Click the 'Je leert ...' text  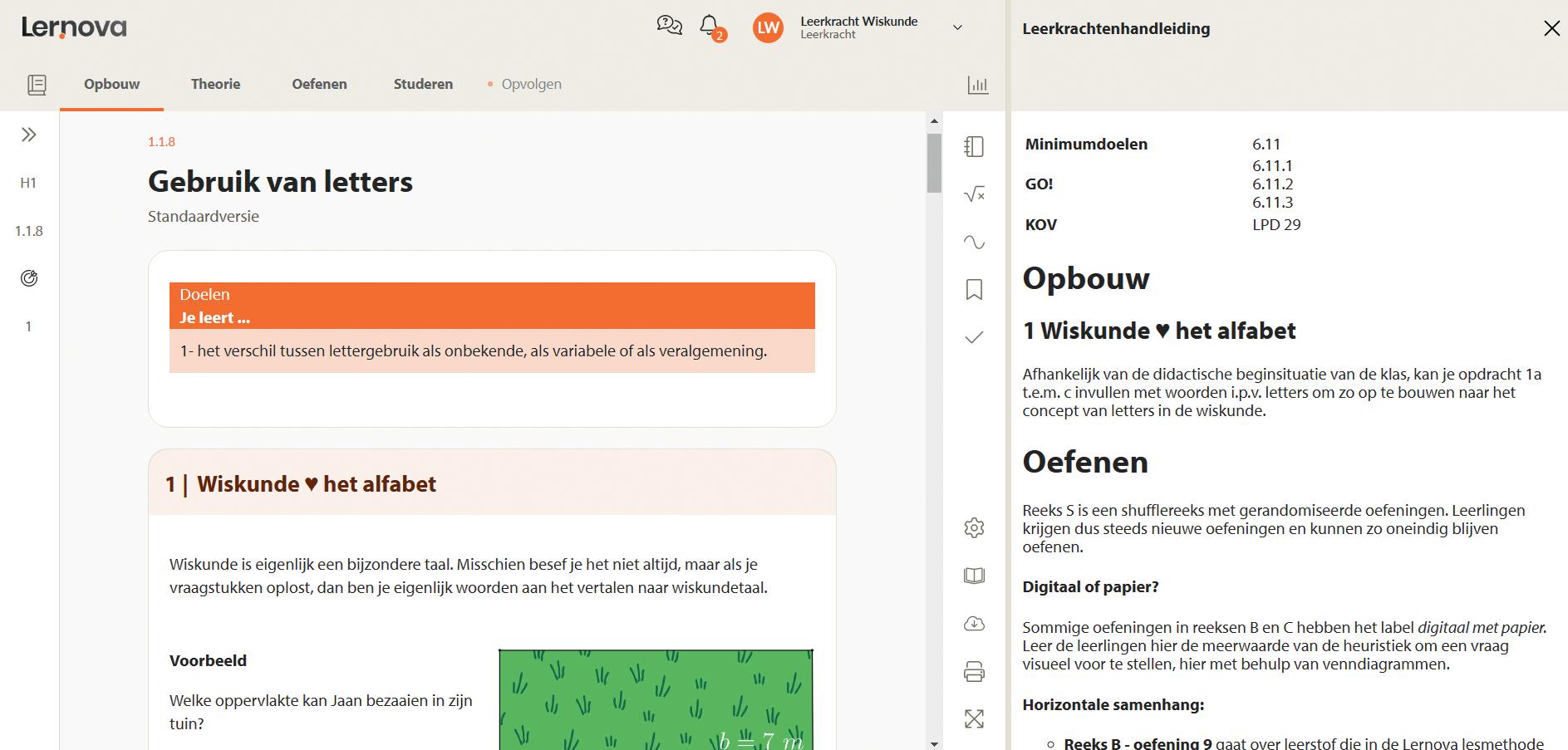pyautogui.click(x=214, y=317)
